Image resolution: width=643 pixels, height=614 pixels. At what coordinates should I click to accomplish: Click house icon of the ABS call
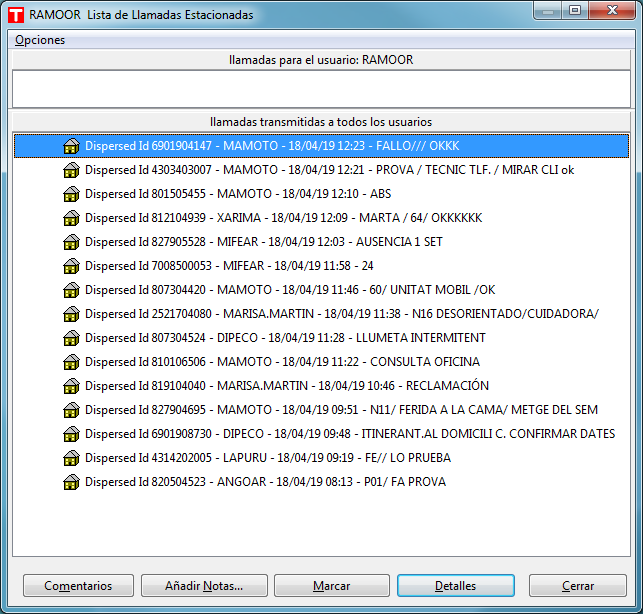pos(71,194)
